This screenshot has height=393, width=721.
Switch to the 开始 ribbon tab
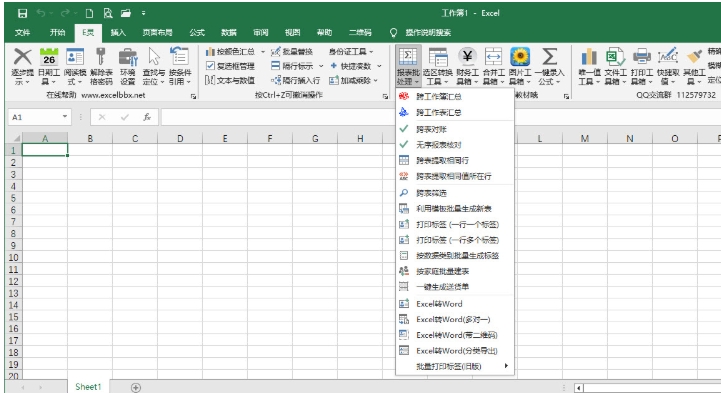point(57,32)
